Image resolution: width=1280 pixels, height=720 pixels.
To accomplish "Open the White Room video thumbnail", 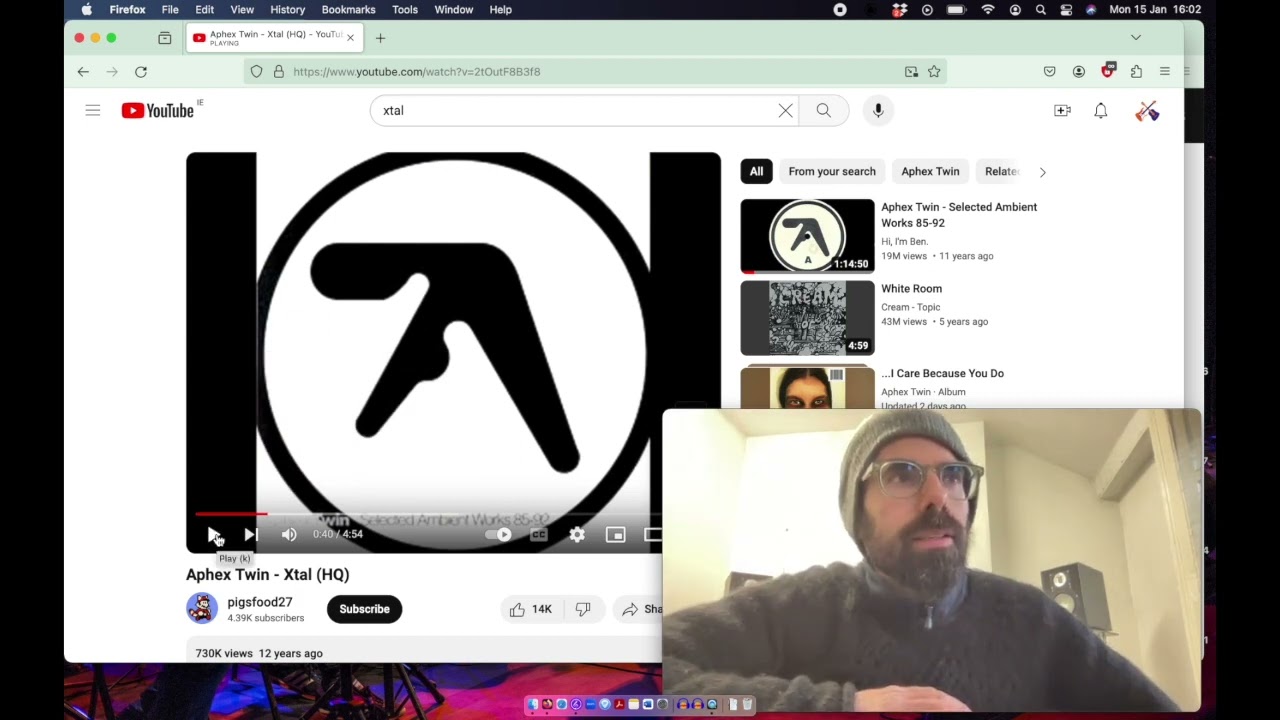I will (807, 318).
